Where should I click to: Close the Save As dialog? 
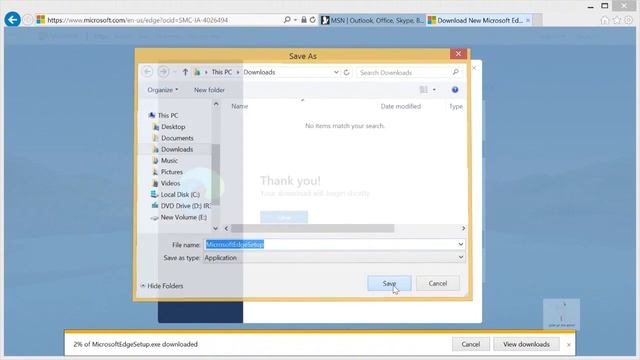(458, 54)
